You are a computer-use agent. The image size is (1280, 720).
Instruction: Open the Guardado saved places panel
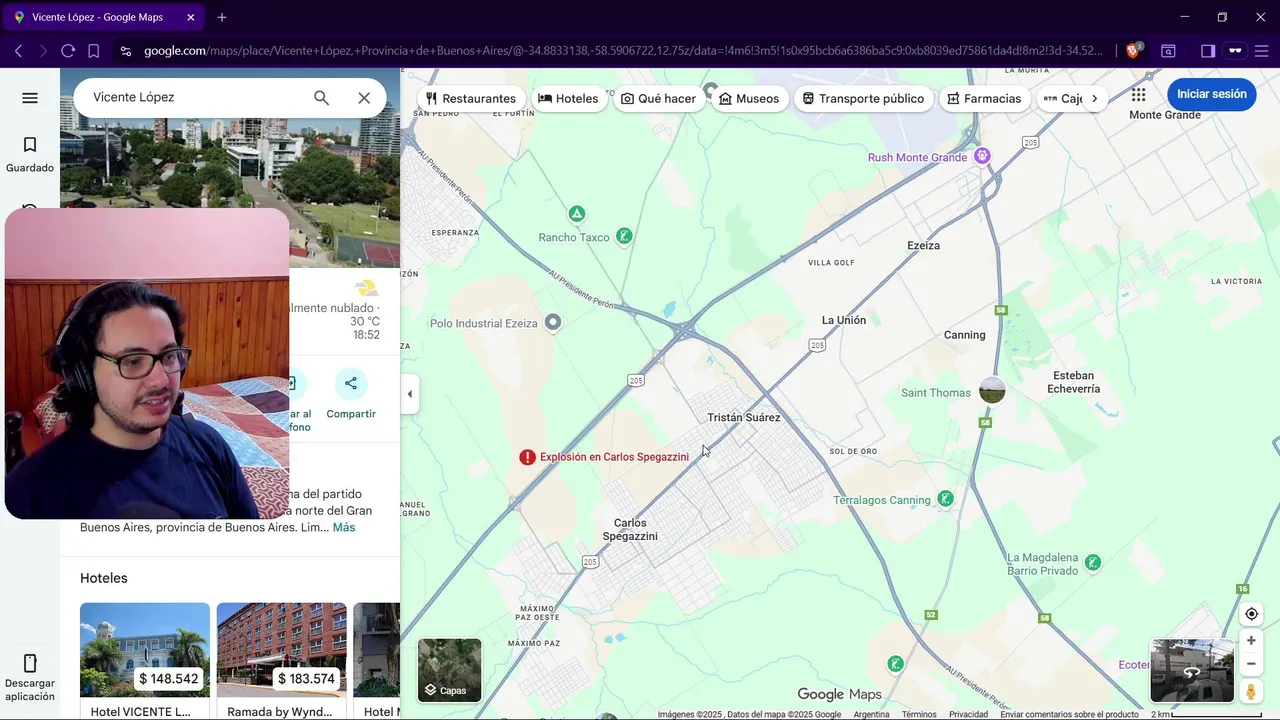click(x=30, y=155)
